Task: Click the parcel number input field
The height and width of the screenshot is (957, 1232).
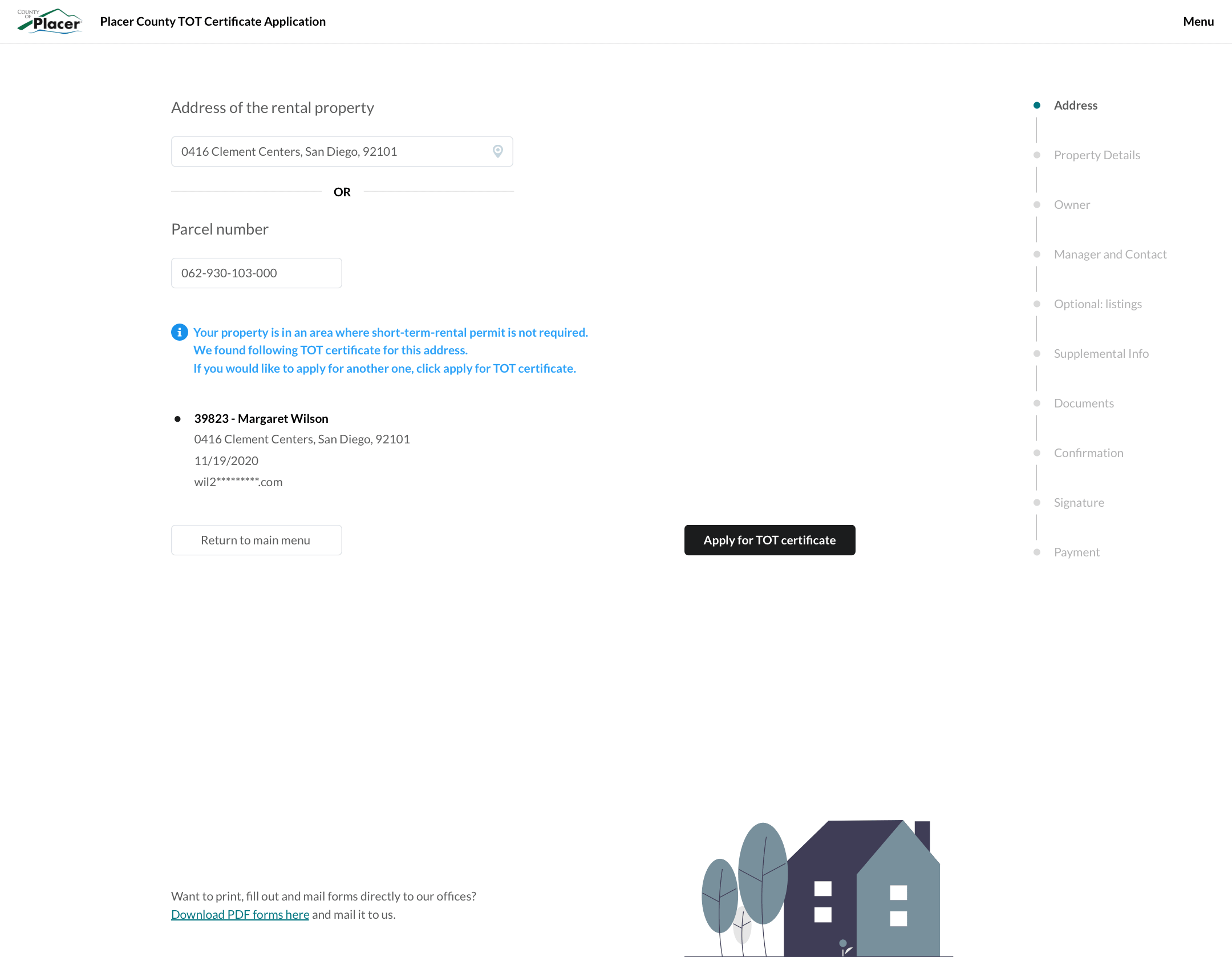Action: point(256,273)
